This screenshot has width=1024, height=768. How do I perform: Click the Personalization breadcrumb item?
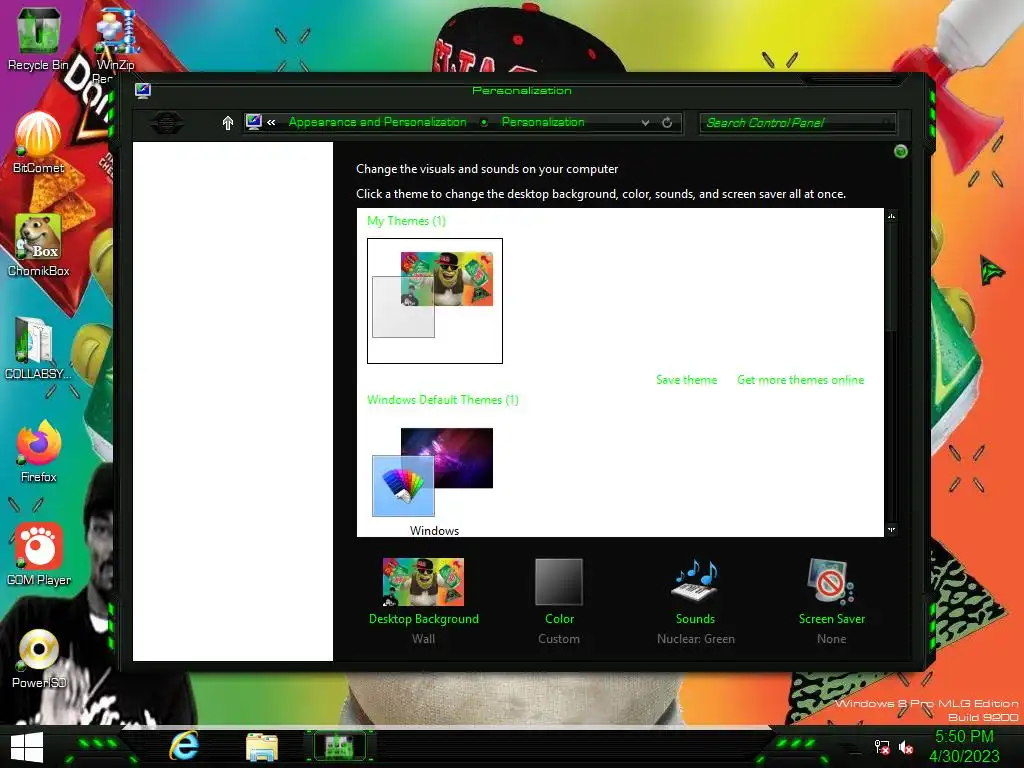pyautogui.click(x=543, y=122)
